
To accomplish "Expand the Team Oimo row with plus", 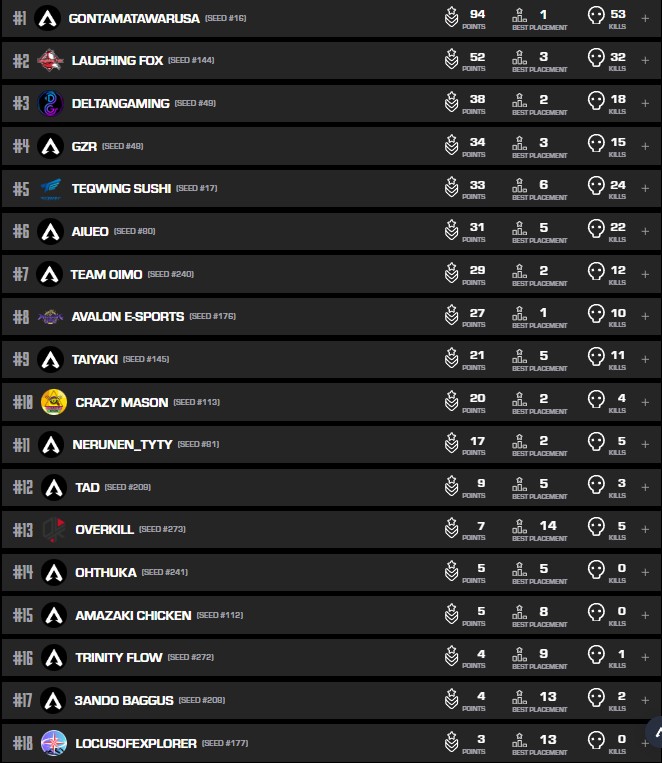I will click(x=645, y=274).
